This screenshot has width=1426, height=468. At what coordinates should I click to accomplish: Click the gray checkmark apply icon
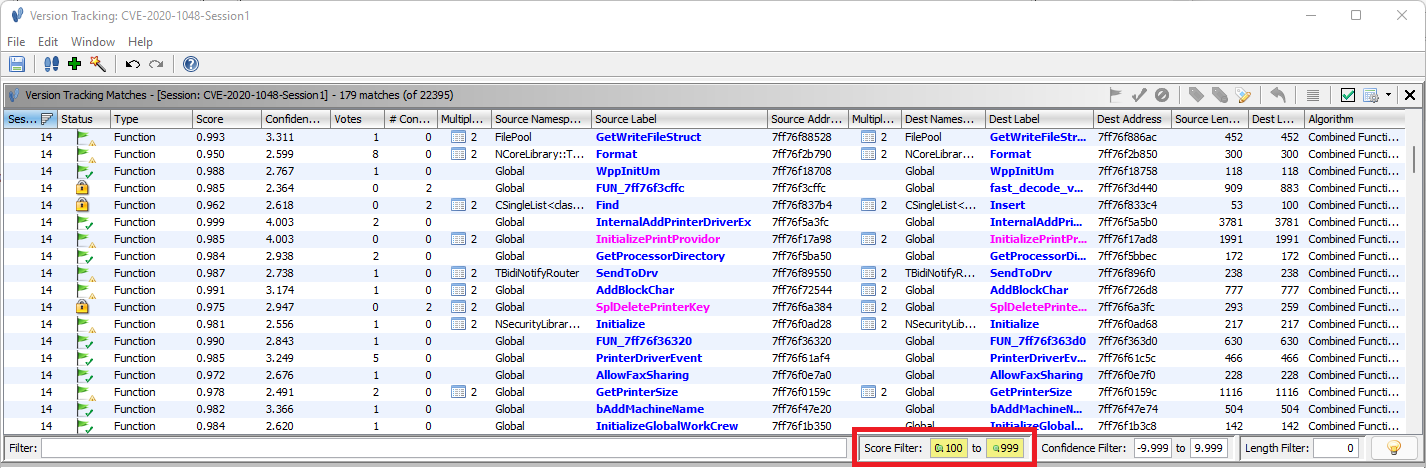click(1139, 95)
